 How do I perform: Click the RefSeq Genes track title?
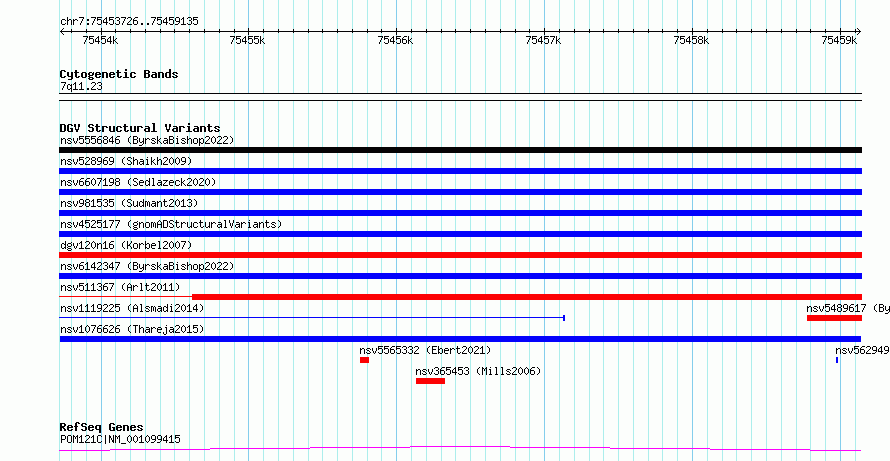coord(102,427)
